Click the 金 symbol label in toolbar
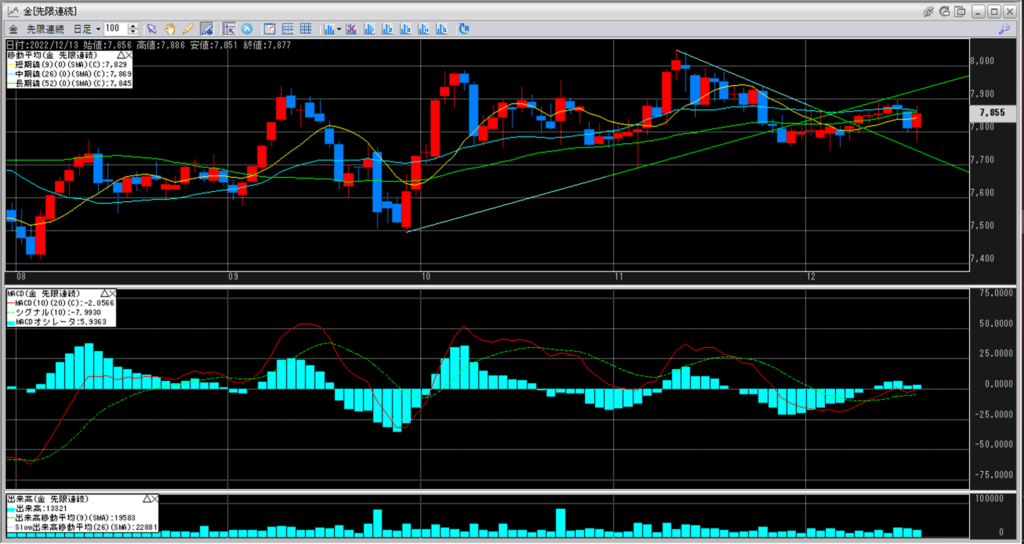 click(13, 29)
